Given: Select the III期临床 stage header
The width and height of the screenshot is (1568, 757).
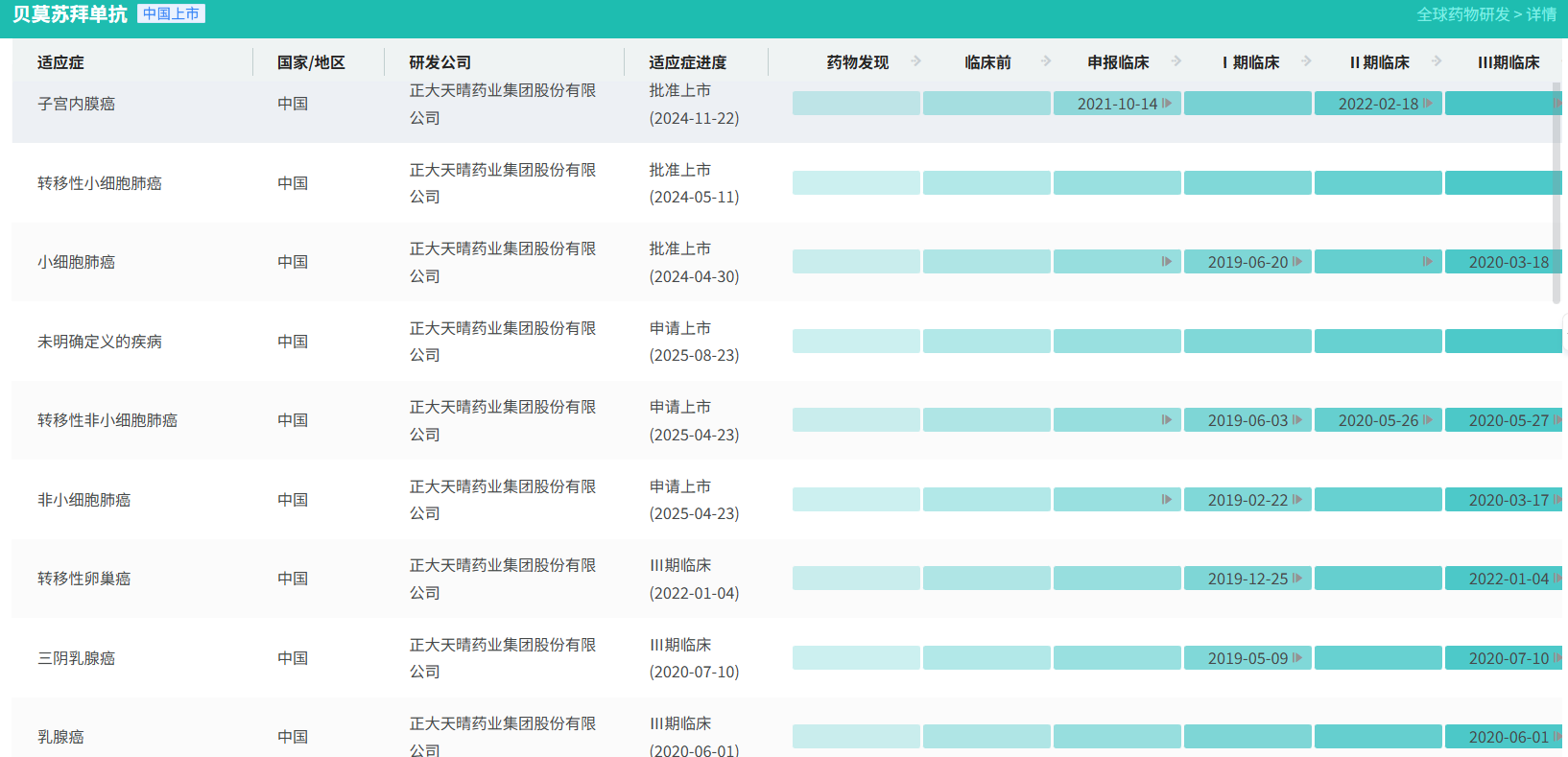Looking at the screenshot, I should point(1509,62).
